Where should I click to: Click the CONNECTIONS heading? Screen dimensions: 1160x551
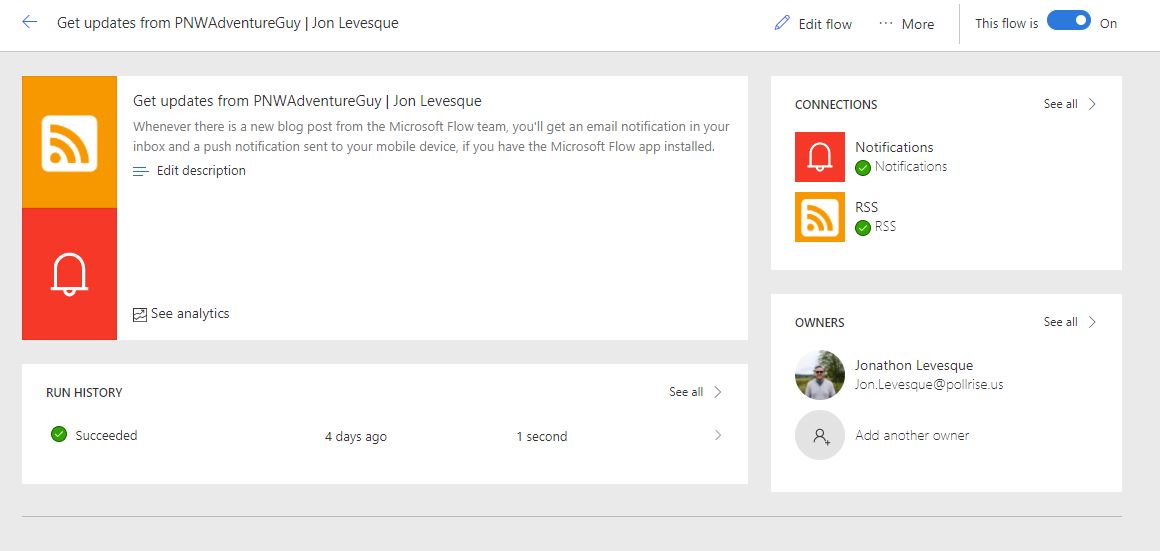(836, 105)
